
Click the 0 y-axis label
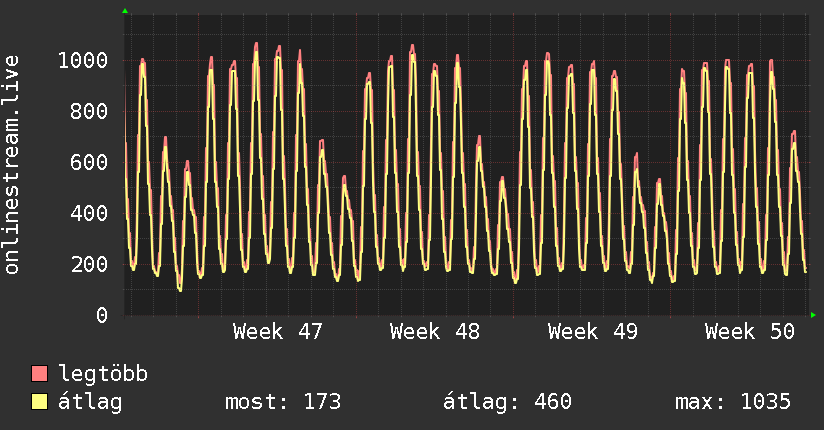coord(102,315)
